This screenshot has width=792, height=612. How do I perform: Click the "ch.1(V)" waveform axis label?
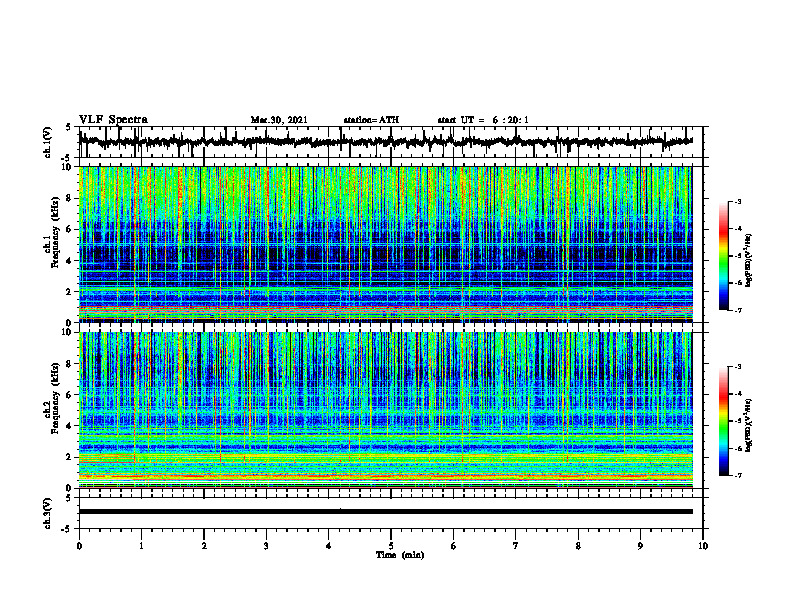48,142
